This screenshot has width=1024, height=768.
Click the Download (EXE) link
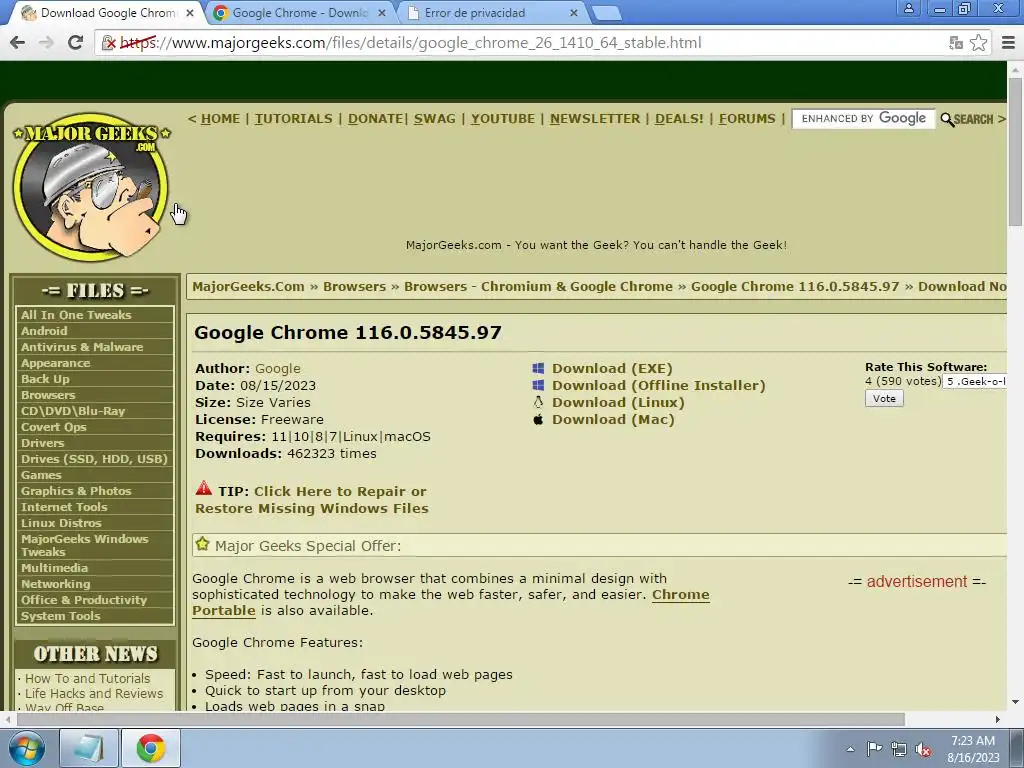pyautogui.click(x=612, y=368)
